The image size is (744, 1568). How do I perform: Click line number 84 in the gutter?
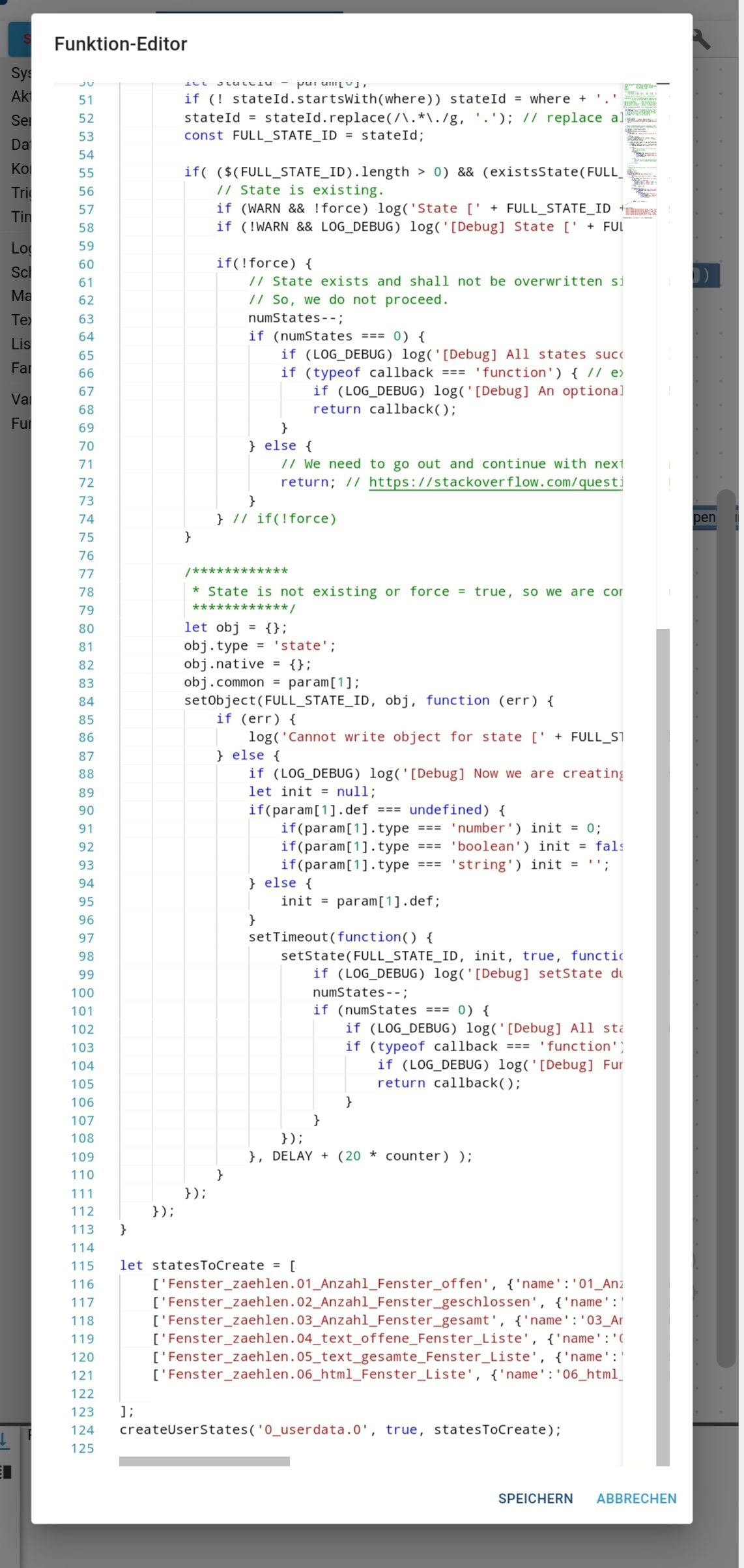86,701
